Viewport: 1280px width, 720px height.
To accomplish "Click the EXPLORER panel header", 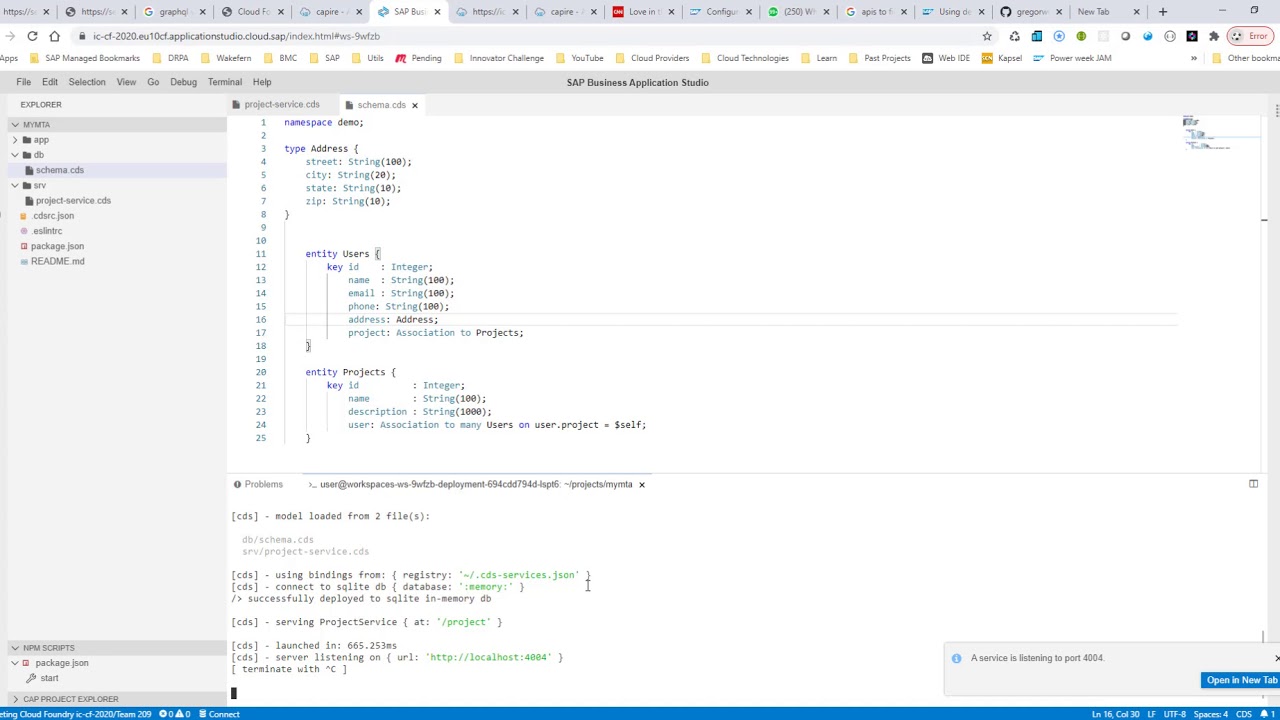I will point(41,104).
